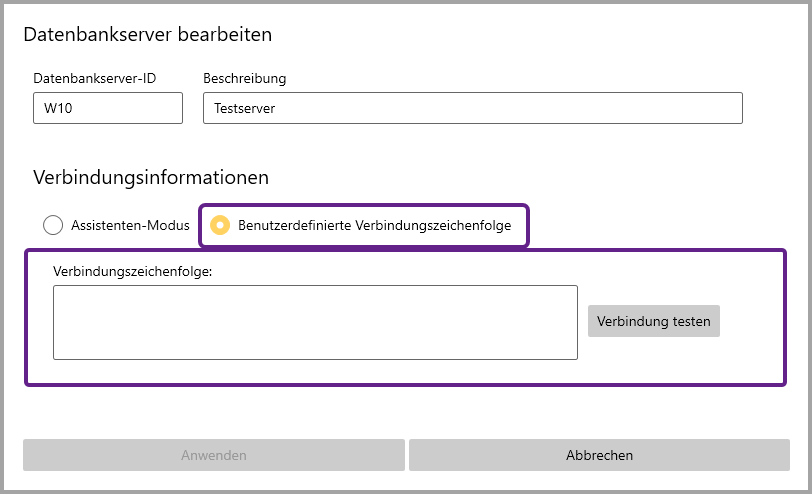Click the Verbindungszeichenfolge: label
The width and height of the screenshot is (812, 494).
[133, 270]
